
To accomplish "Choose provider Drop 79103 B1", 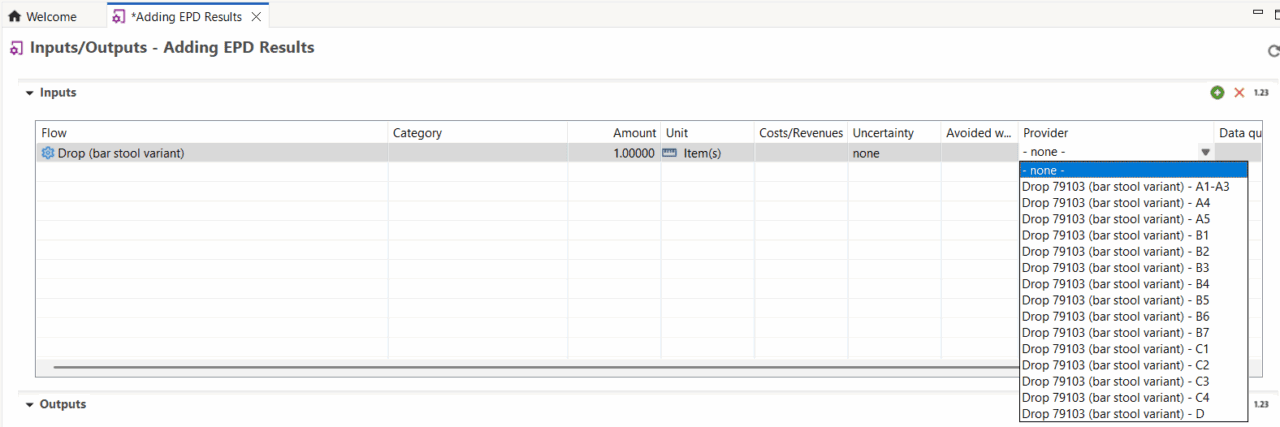I will pos(1133,235).
